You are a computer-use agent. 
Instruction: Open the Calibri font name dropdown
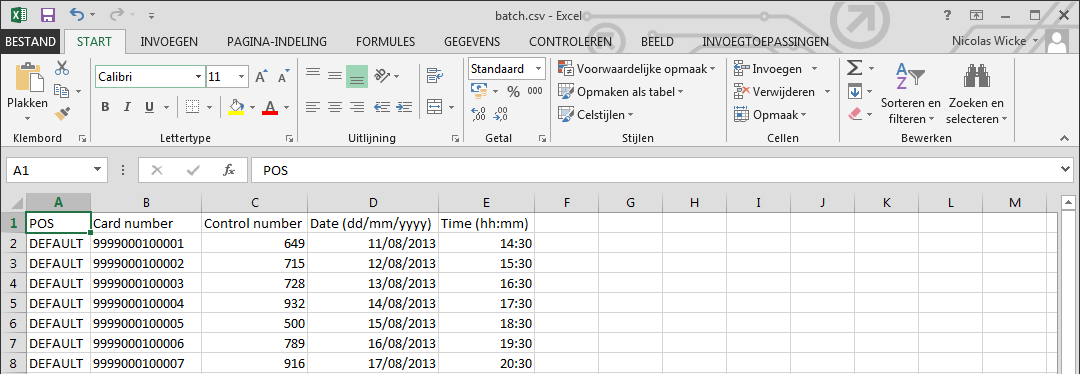[199, 76]
